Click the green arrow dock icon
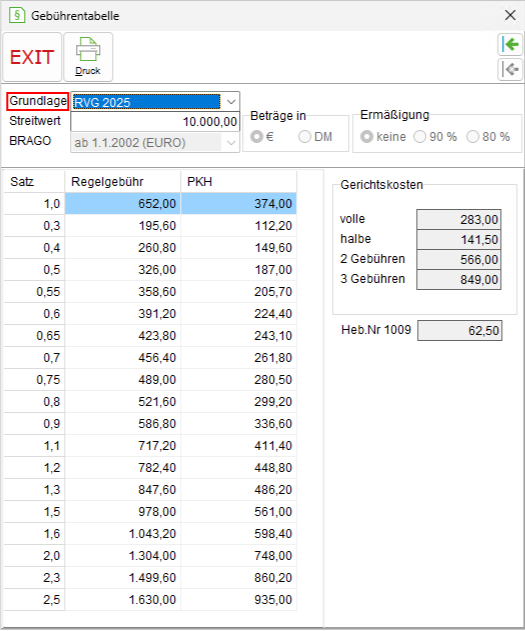 (x=510, y=44)
